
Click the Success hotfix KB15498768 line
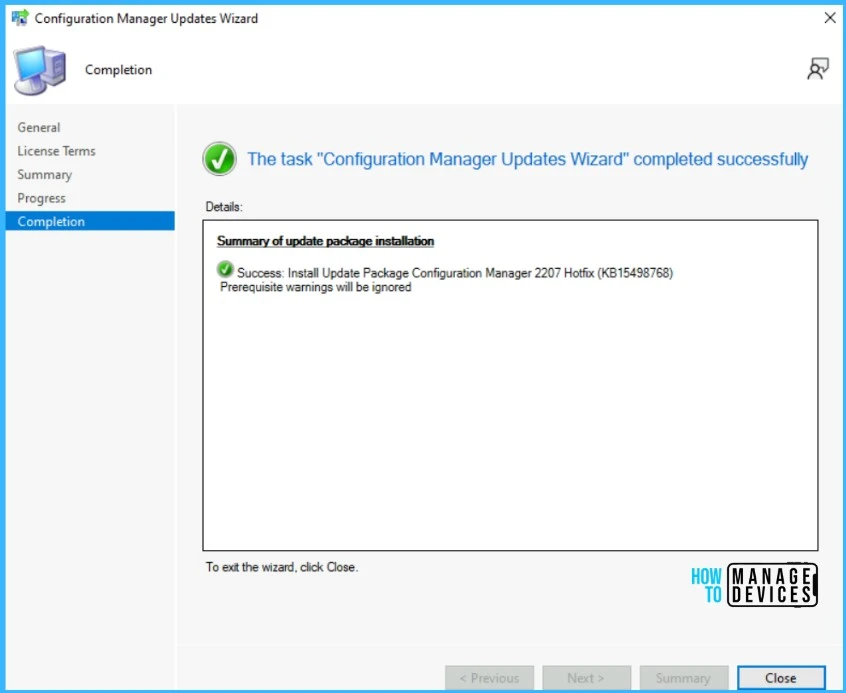click(x=455, y=273)
